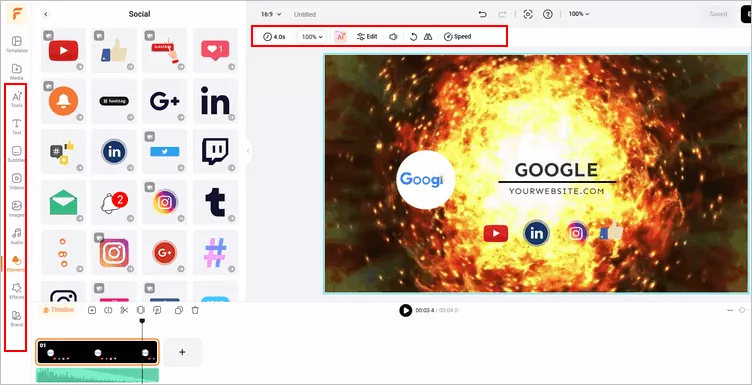Open the Templates sidebar panel
Viewport: 752px width, 385px height.
point(16,44)
